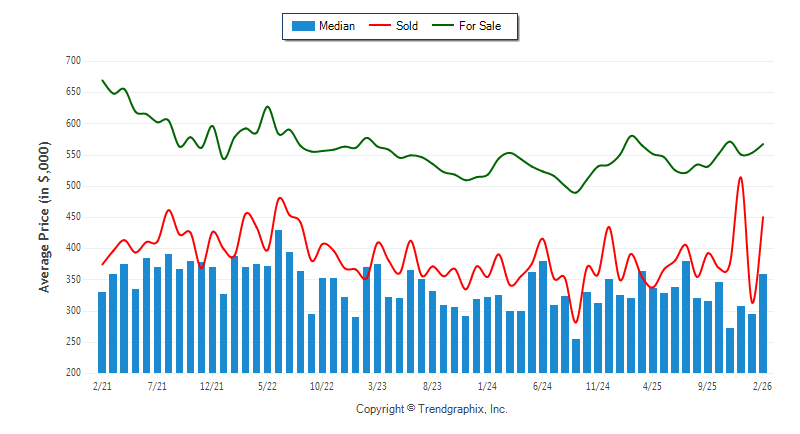Click the 10/22 x-axis label
Image resolution: width=800 pixels, height=434 pixels.
pos(322,385)
